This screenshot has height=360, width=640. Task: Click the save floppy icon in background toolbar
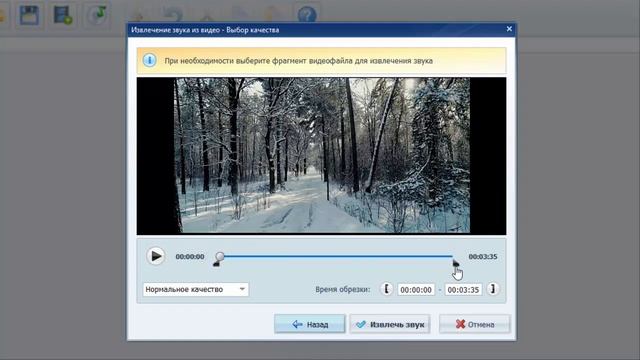pos(29,15)
